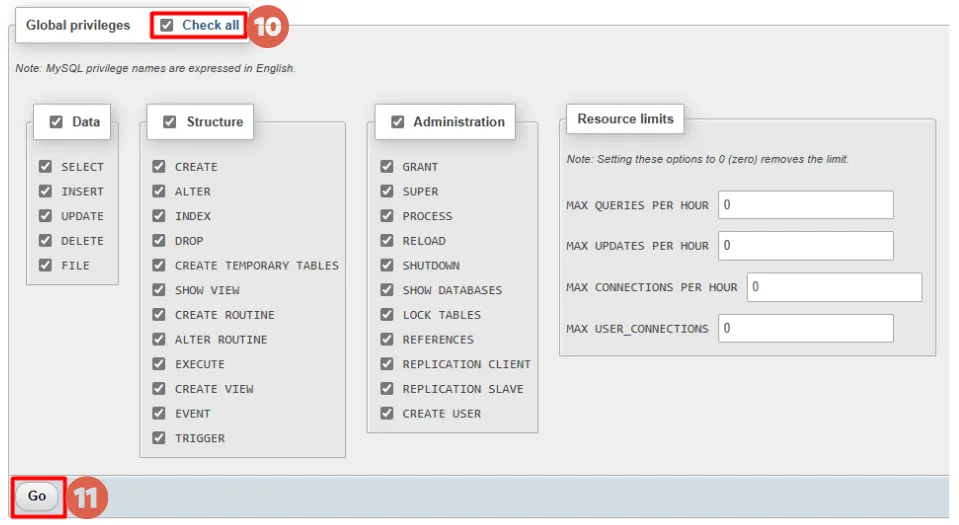
Task: Uncheck the INSERT privilege
Action: (x=45, y=191)
